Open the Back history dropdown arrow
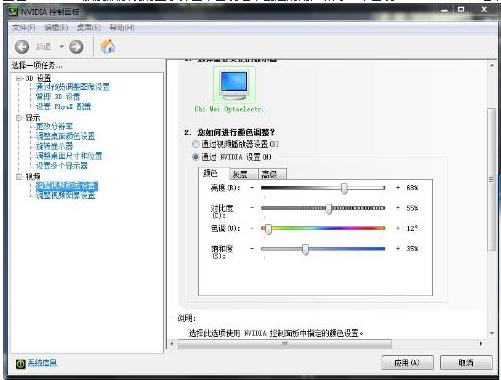Viewport: 501px width, 380px height. (62, 46)
